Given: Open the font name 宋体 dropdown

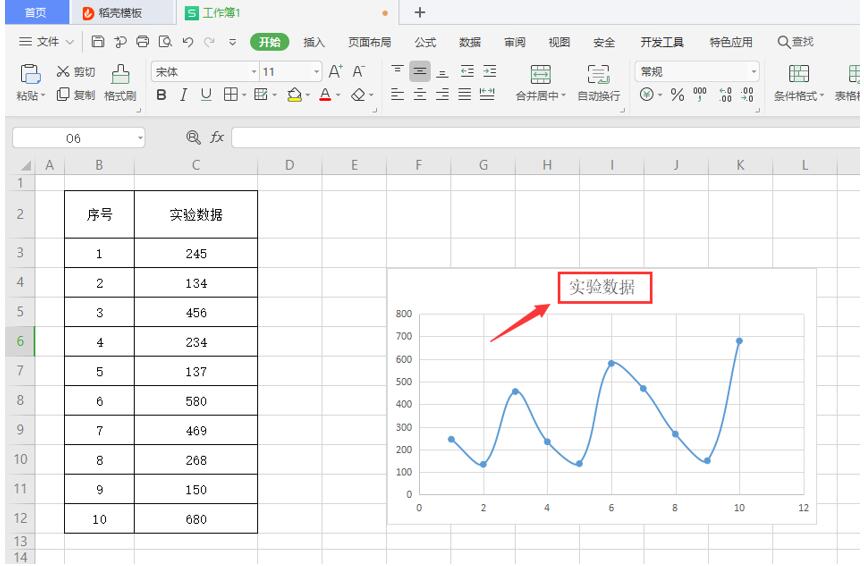Looking at the screenshot, I should 254,72.
